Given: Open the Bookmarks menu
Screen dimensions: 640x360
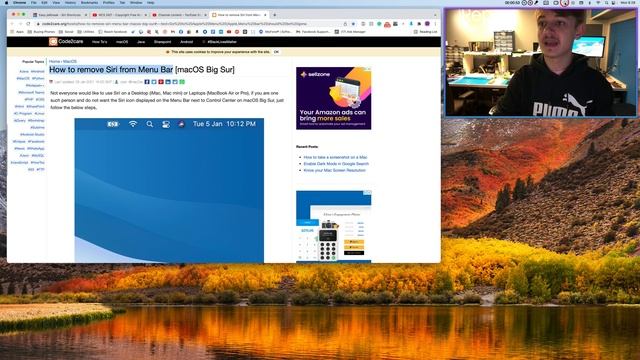Looking at the screenshot, I should [x=89, y=2].
